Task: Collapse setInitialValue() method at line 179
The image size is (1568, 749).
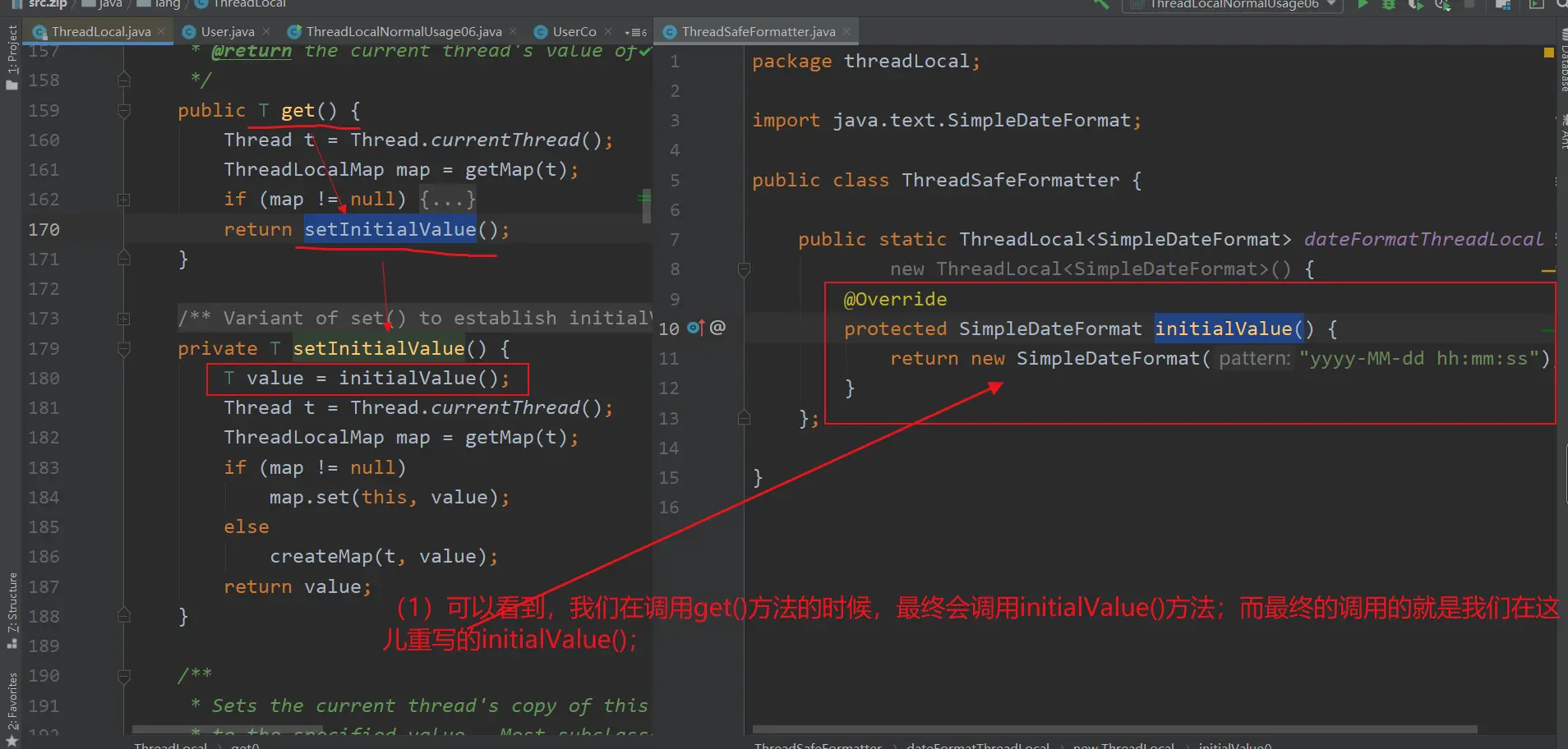Action: (123, 349)
